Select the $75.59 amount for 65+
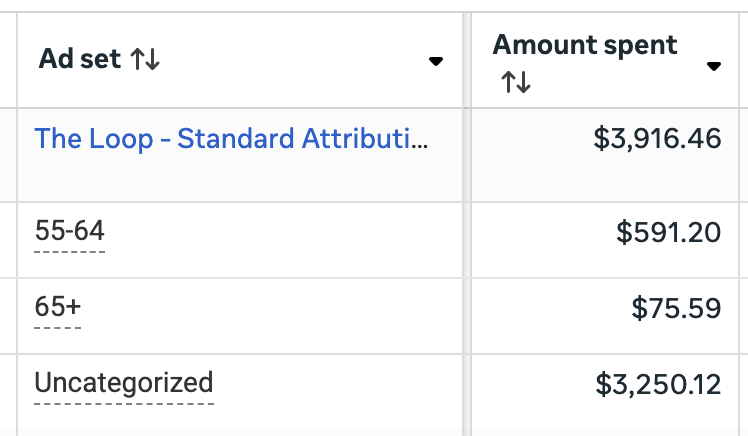 (676, 308)
